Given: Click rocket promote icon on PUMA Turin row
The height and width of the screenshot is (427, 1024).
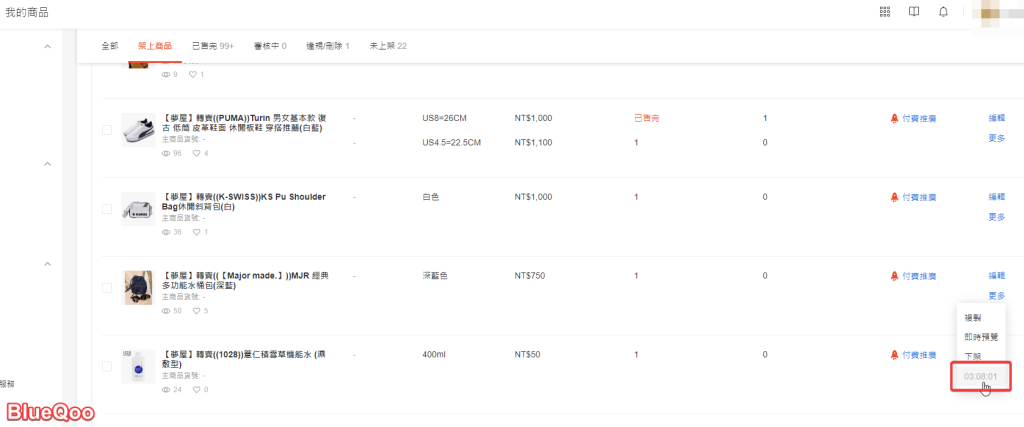Looking at the screenshot, I should coord(894,118).
